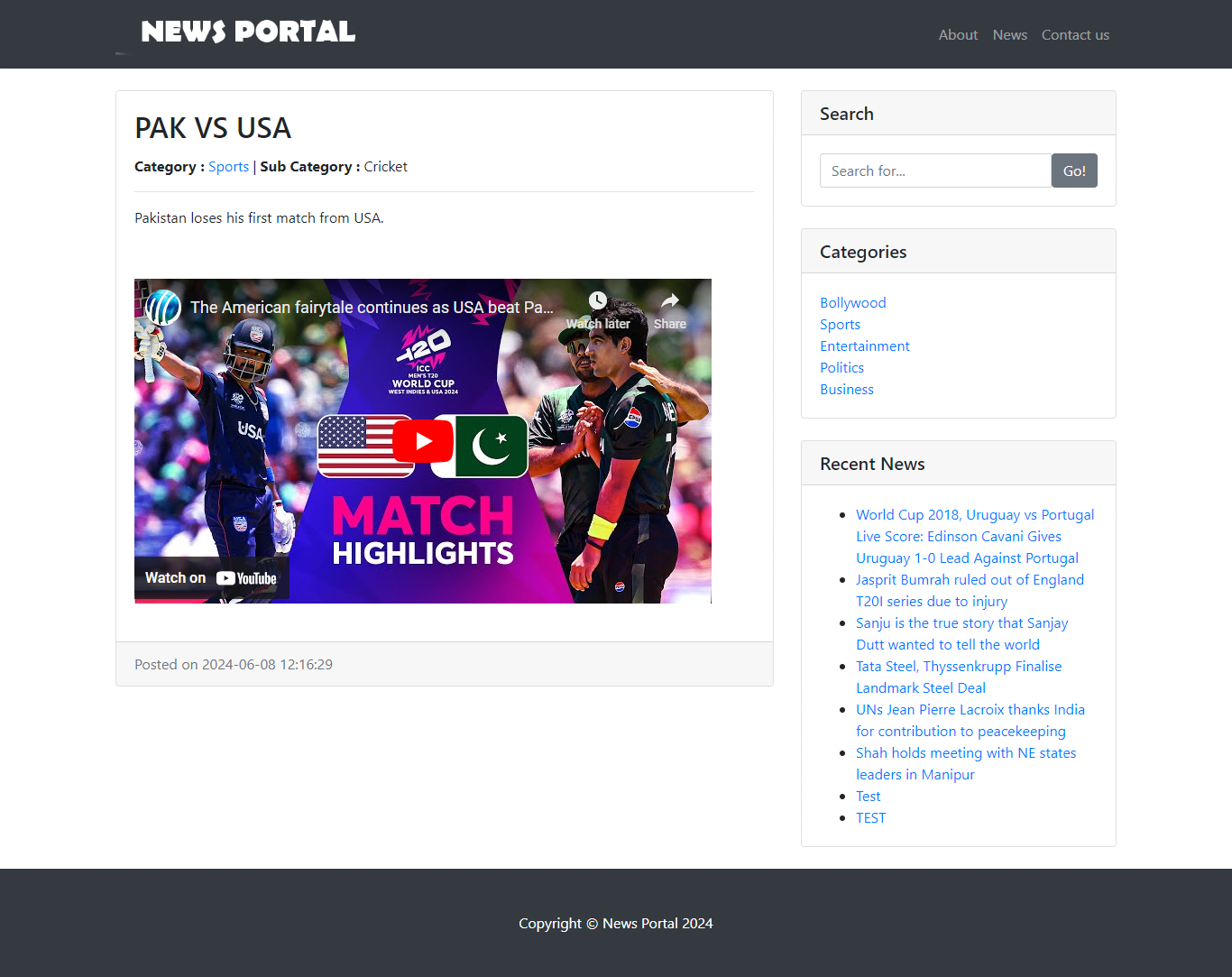Click the News Portal logo
The image size is (1232, 977).
247,32
